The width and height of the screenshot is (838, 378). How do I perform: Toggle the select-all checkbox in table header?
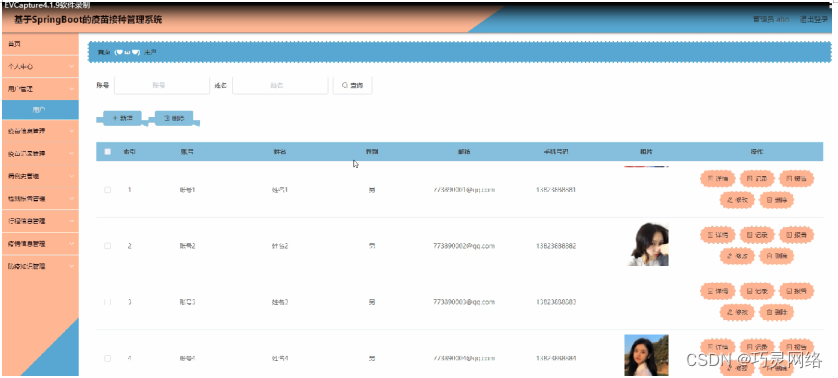[x=107, y=151]
